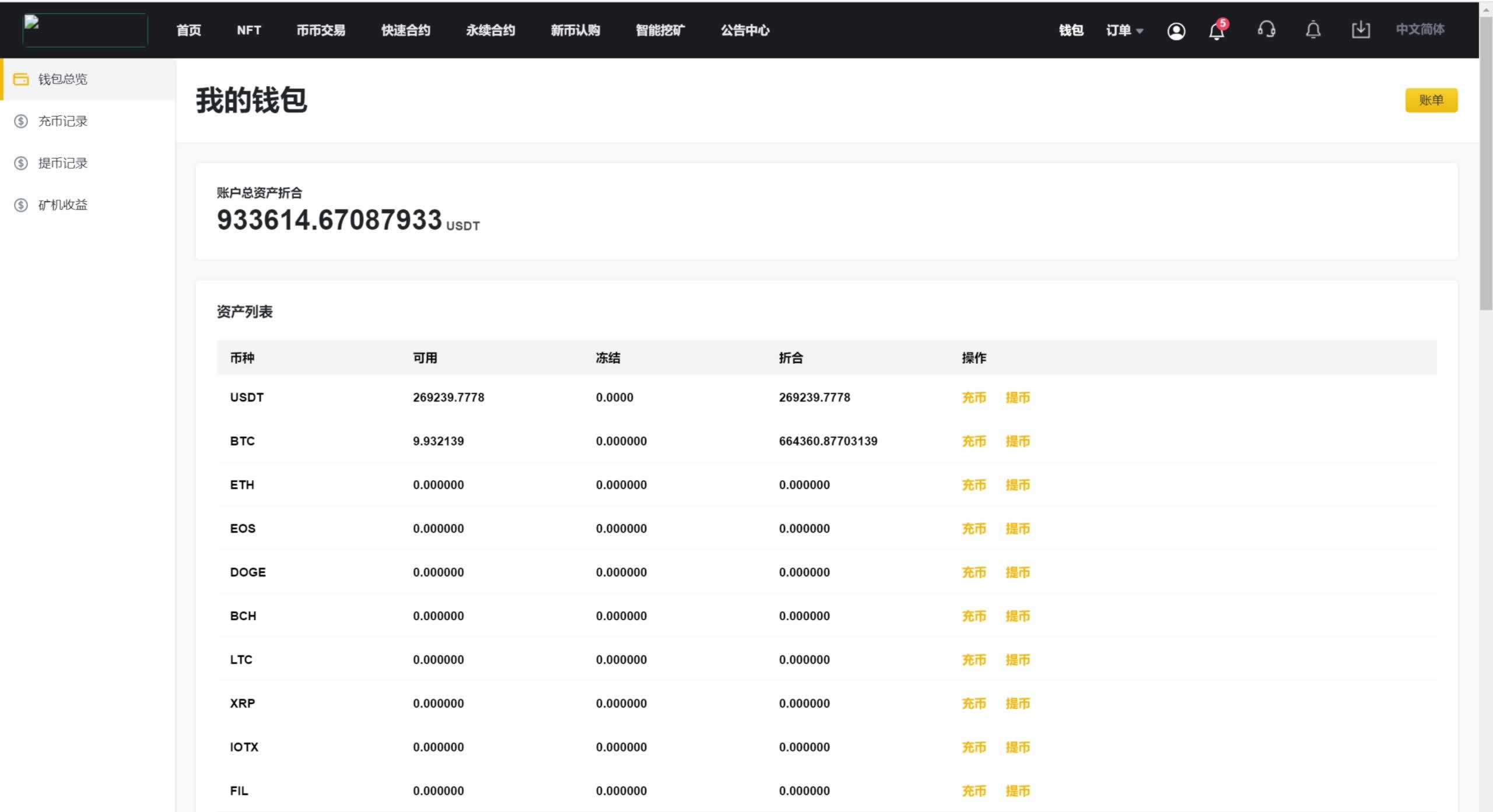
Task: Expand the 订单 dropdown menu
Action: 1124,30
